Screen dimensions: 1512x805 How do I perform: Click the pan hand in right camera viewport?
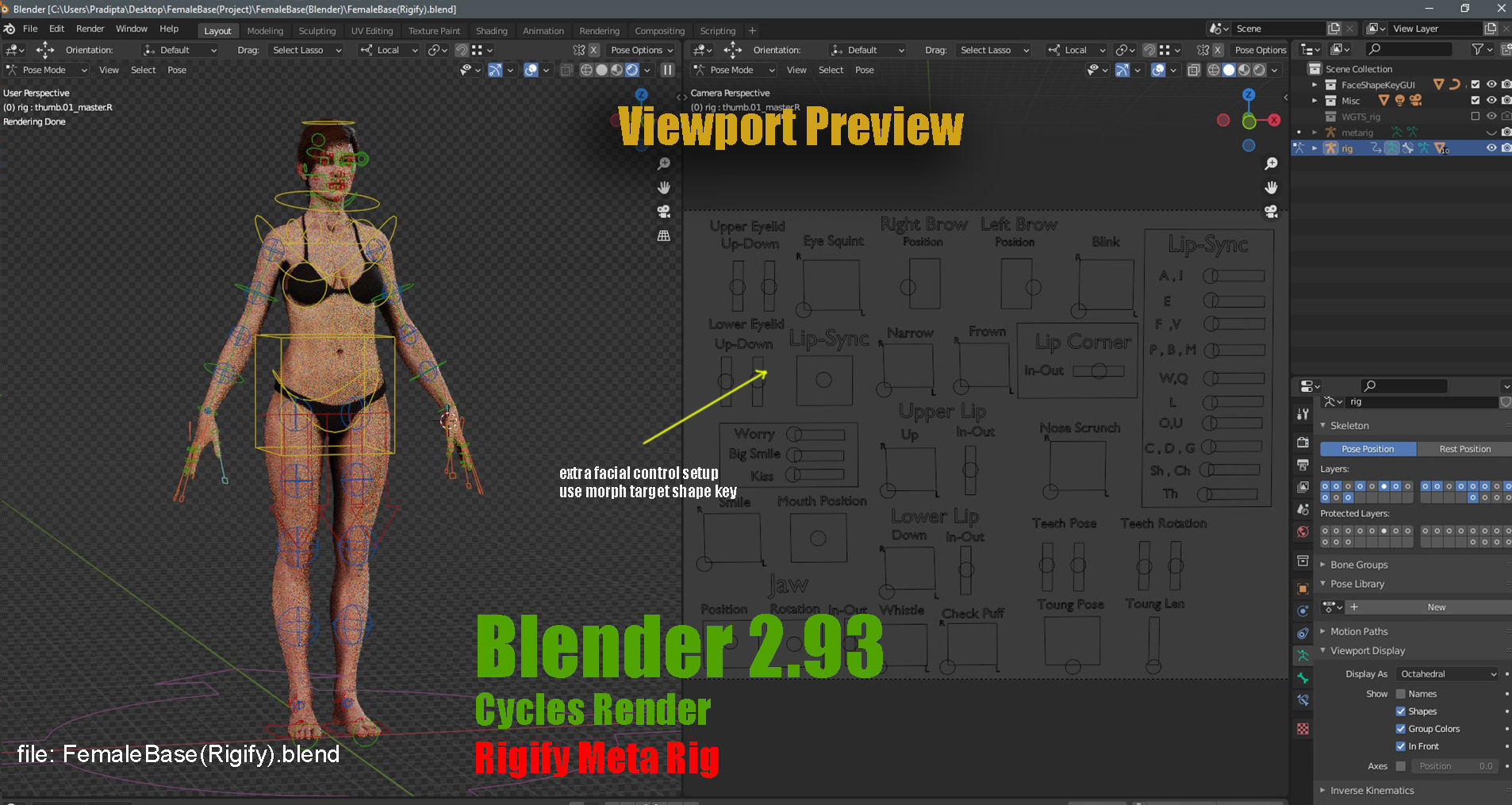pos(1271,188)
